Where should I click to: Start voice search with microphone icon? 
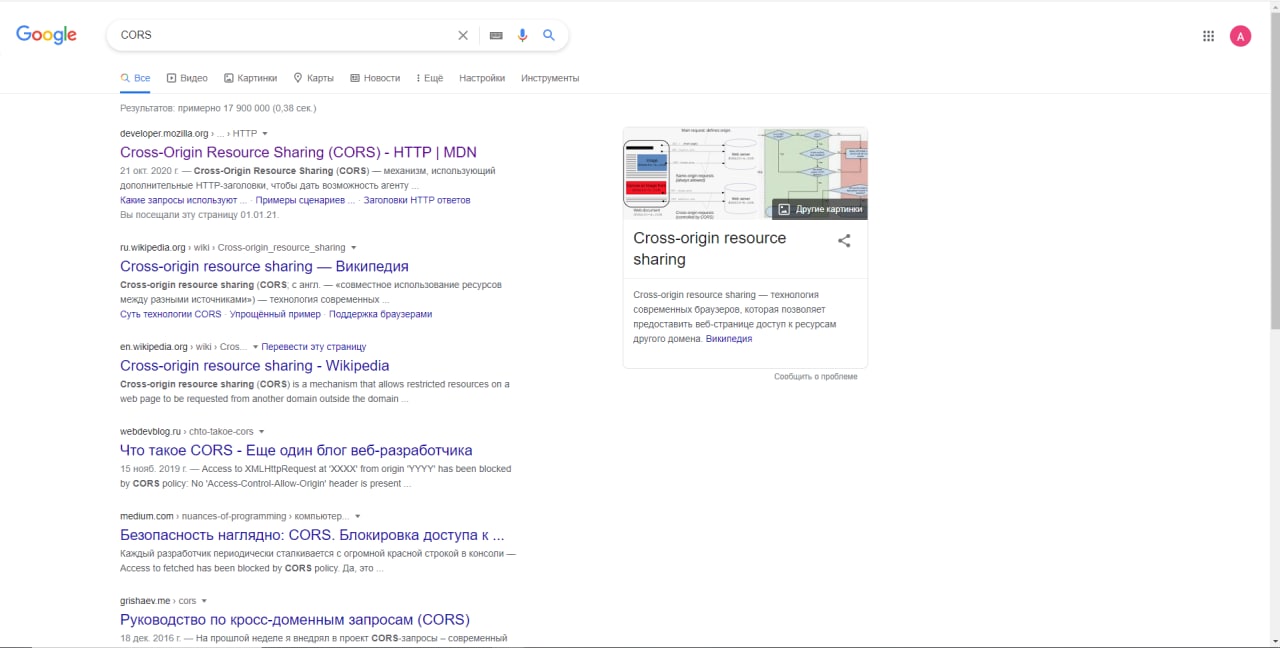click(522, 35)
